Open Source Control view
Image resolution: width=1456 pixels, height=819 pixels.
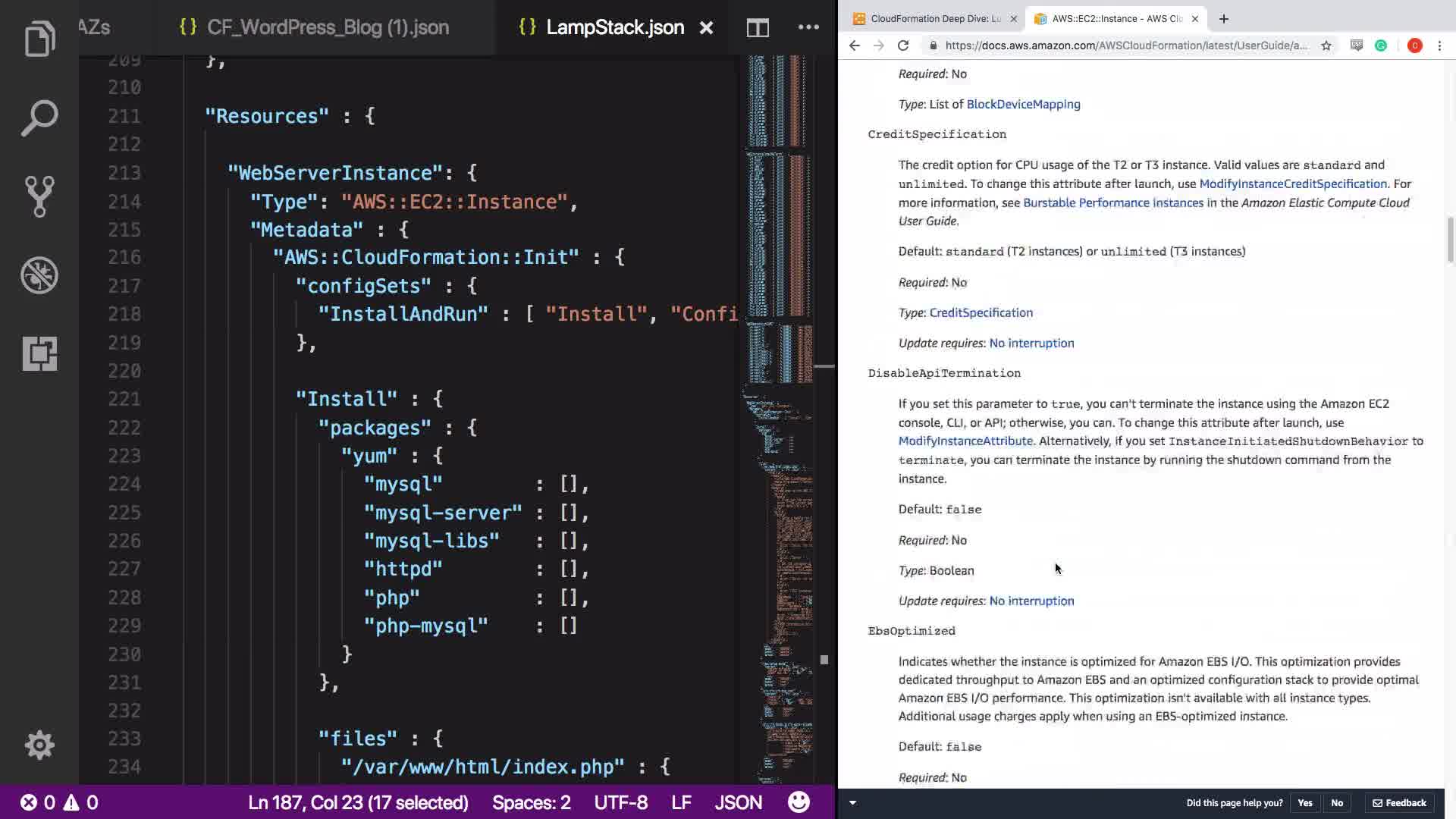point(39,196)
